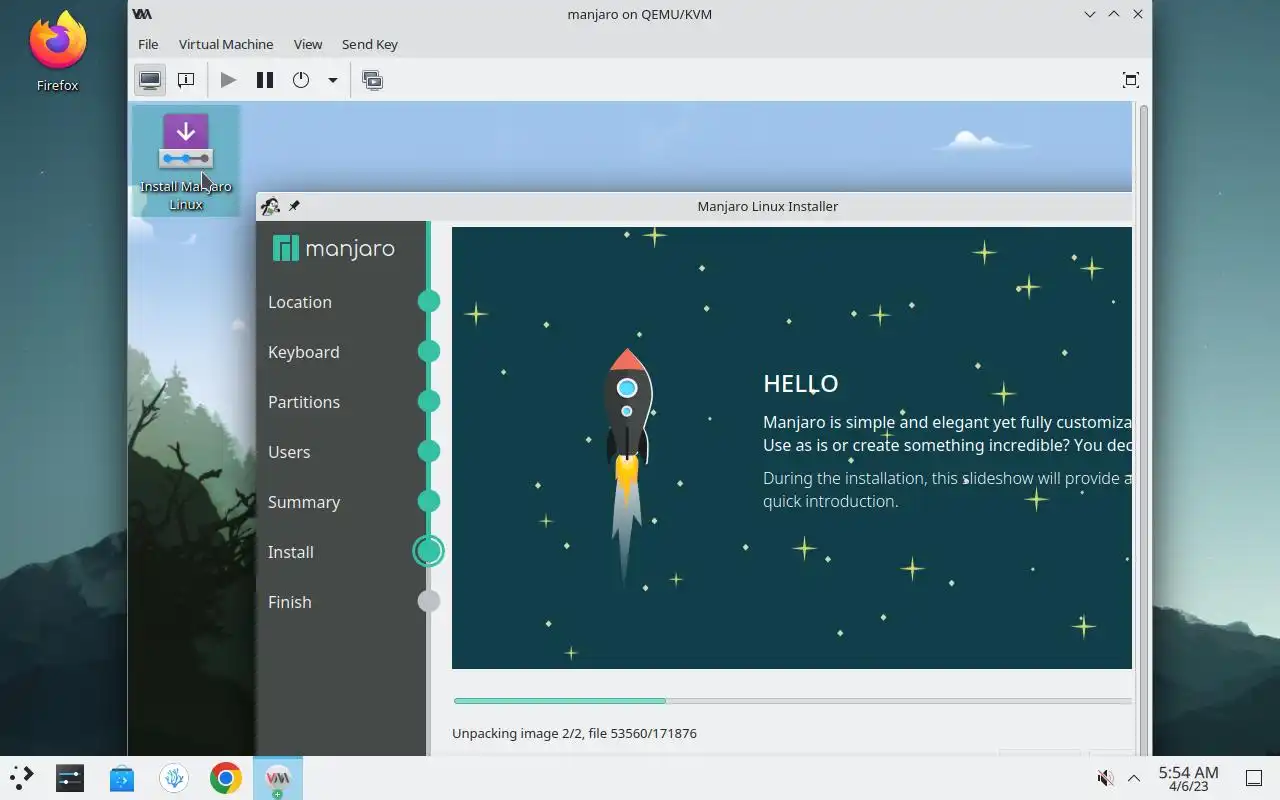
Task: Switch VM display to fullscreen
Action: pyautogui.click(x=1131, y=80)
